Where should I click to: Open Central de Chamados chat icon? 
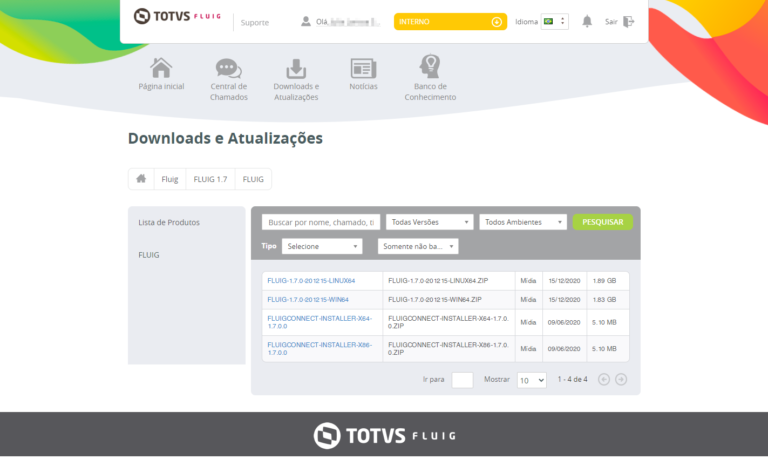228,68
